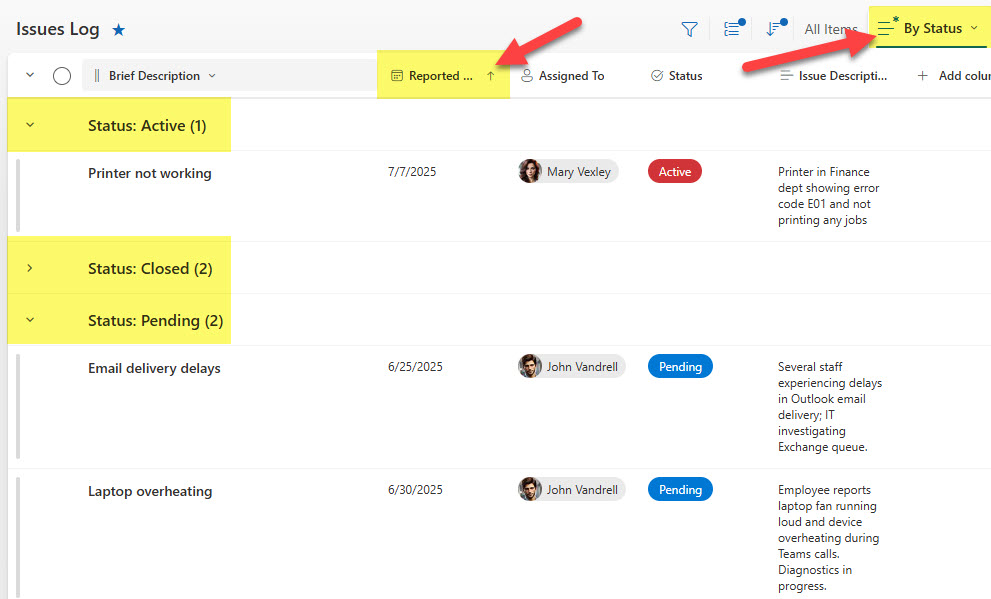Switch to the All Items view
The image size is (991, 599).
(x=830, y=29)
